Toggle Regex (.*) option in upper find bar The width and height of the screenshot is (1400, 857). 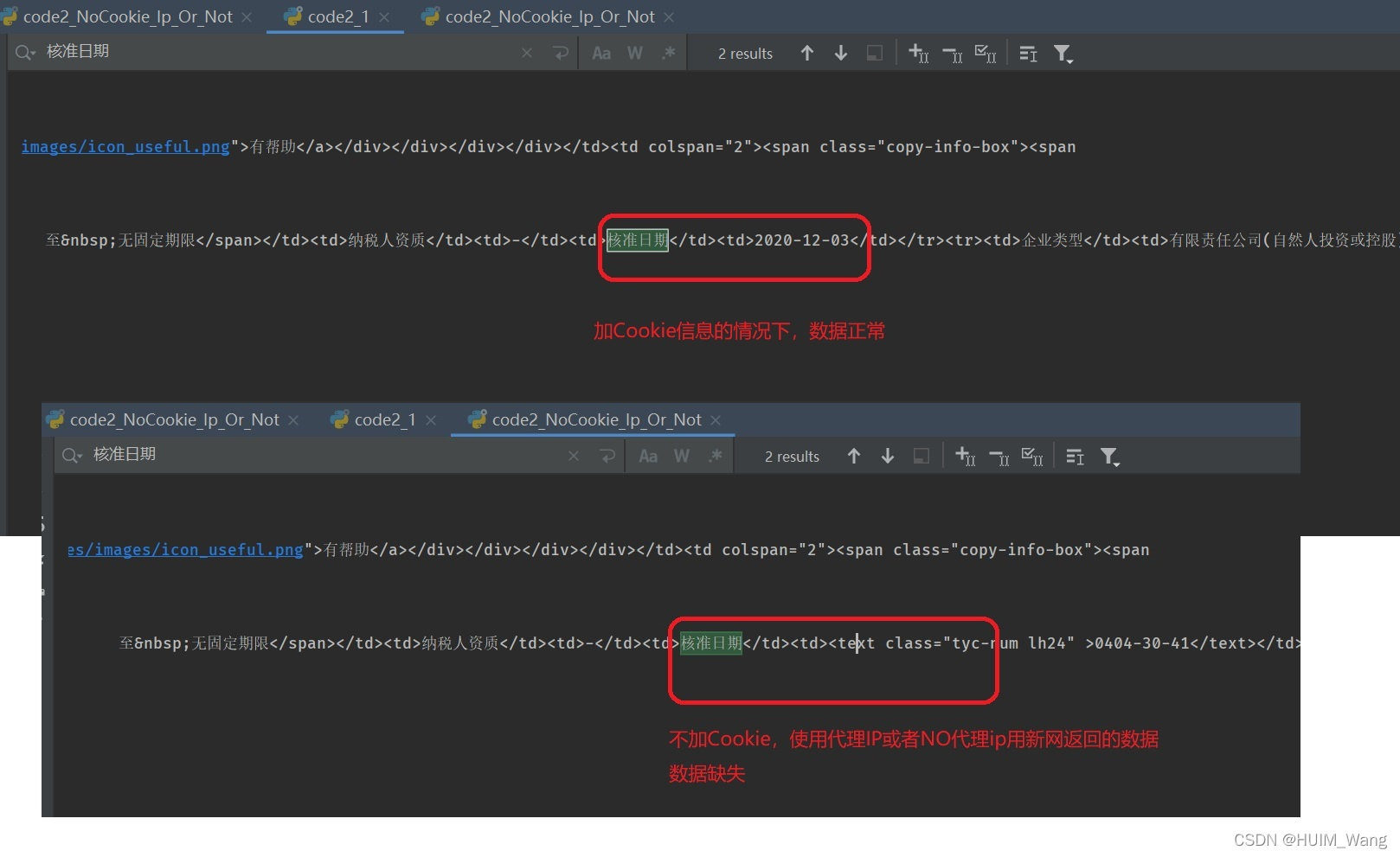[x=668, y=53]
